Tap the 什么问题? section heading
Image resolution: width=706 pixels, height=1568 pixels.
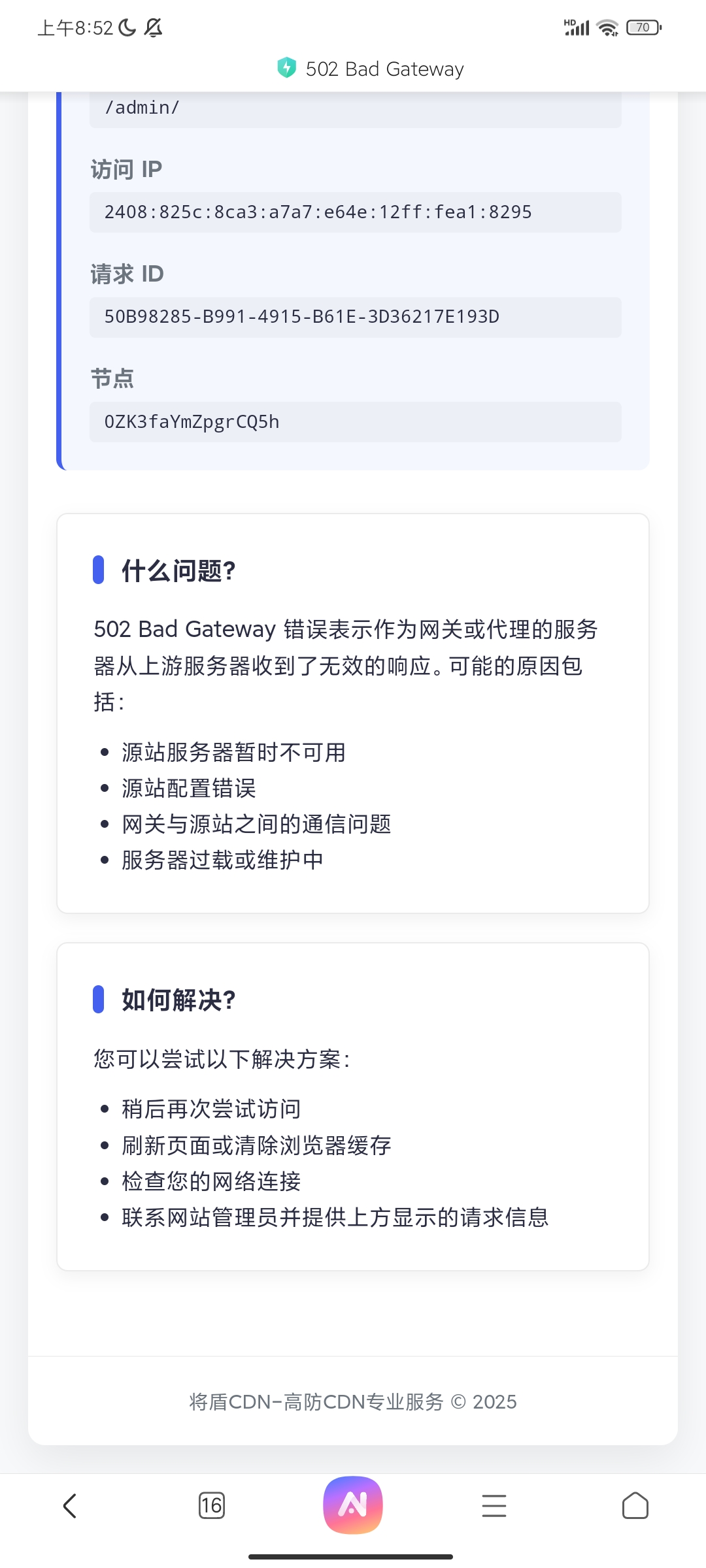[x=178, y=570]
